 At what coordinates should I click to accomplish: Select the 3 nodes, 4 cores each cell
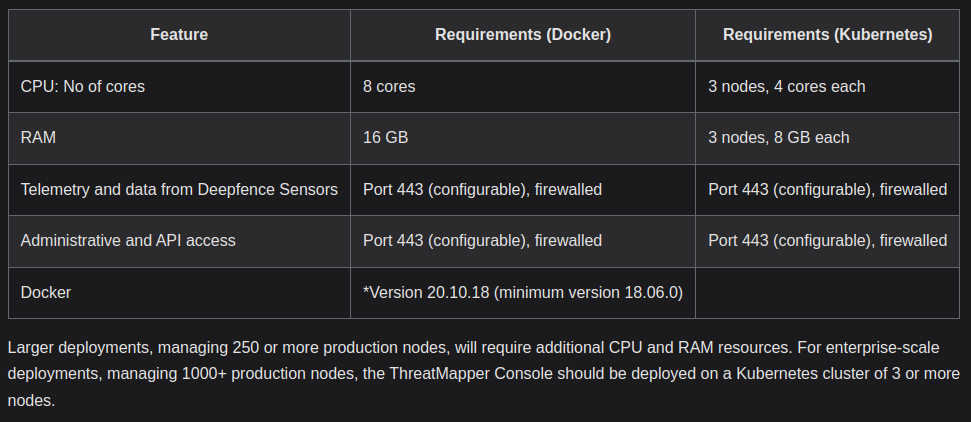tap(827, 87)
